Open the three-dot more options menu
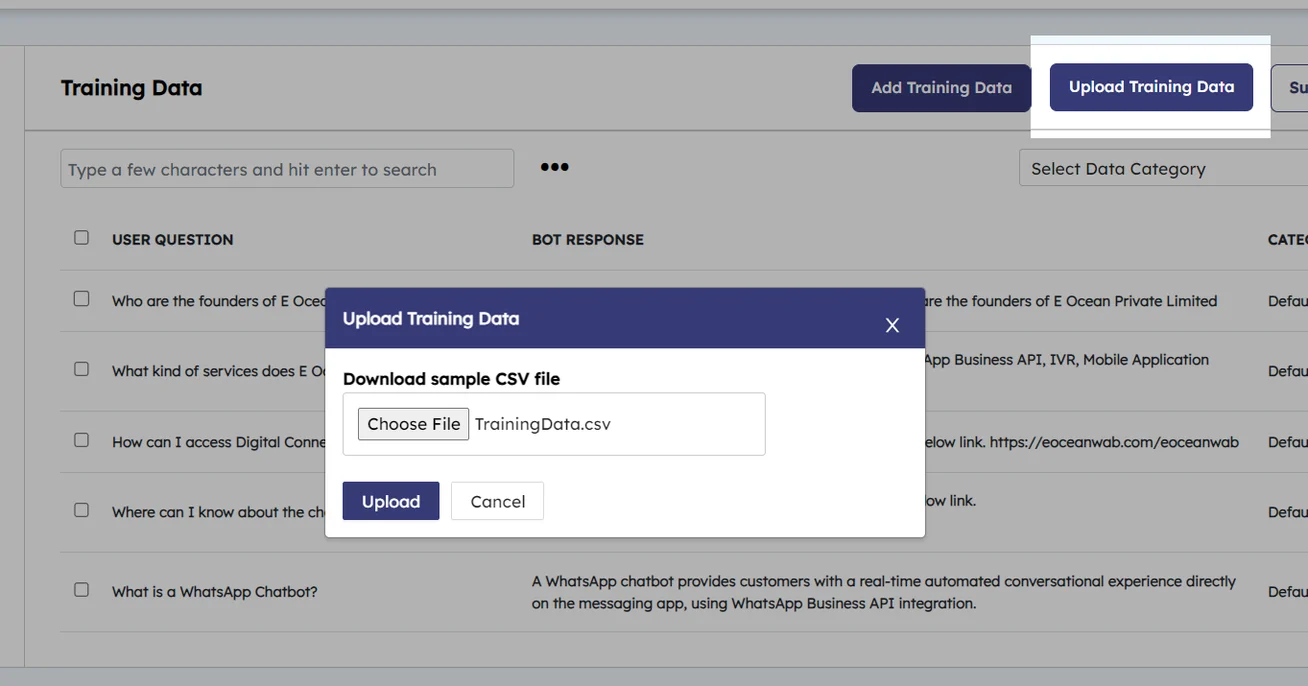The image size is (1308, 686). 554,167
